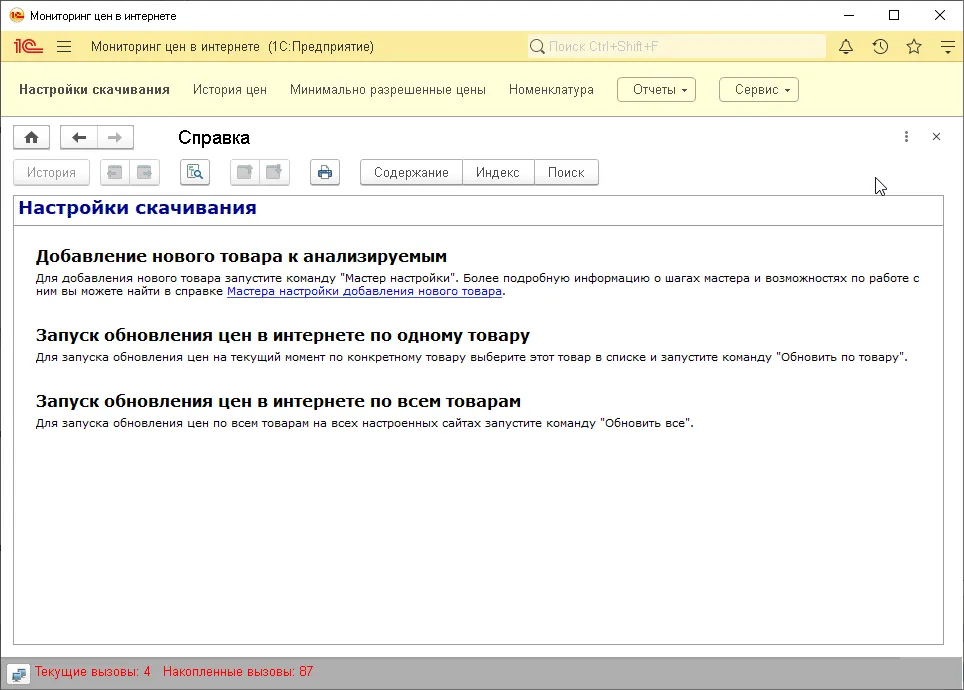The width and height of the screenshot is (964, 690).
Task: Open the three-dots more options menu
Action: pos(906,137)
